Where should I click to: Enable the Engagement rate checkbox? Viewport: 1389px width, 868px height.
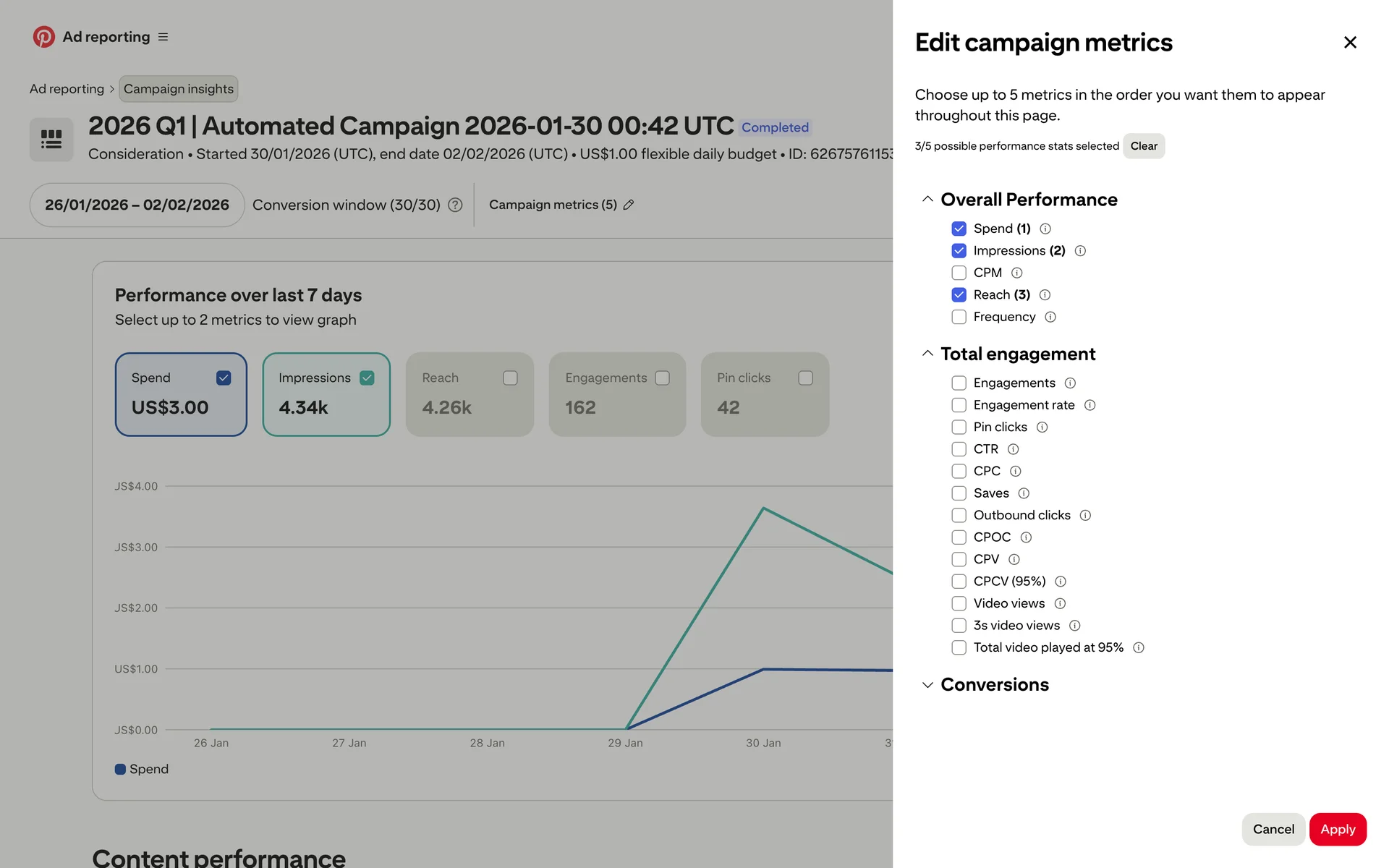point(959,405)
